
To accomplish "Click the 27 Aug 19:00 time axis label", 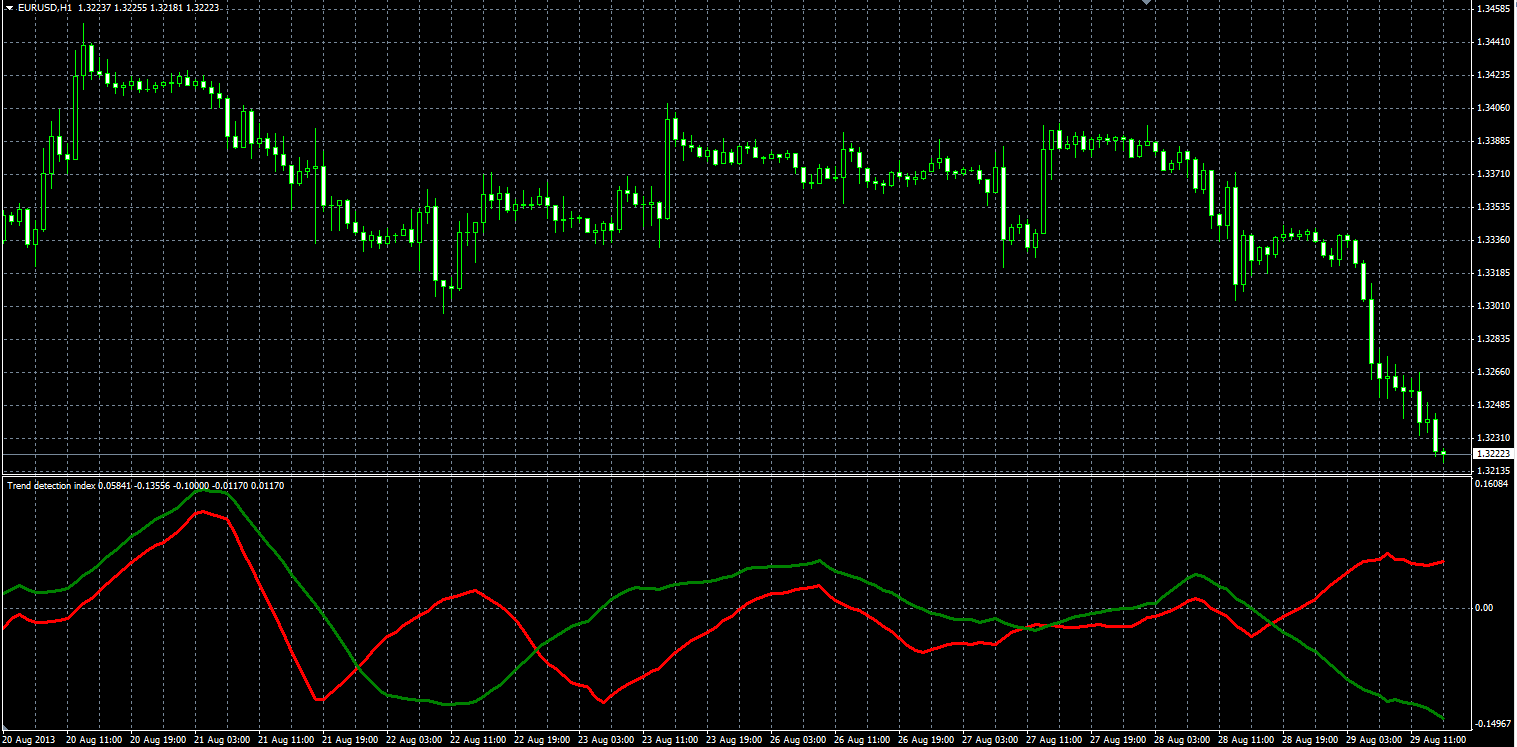I will point(1116,740).
